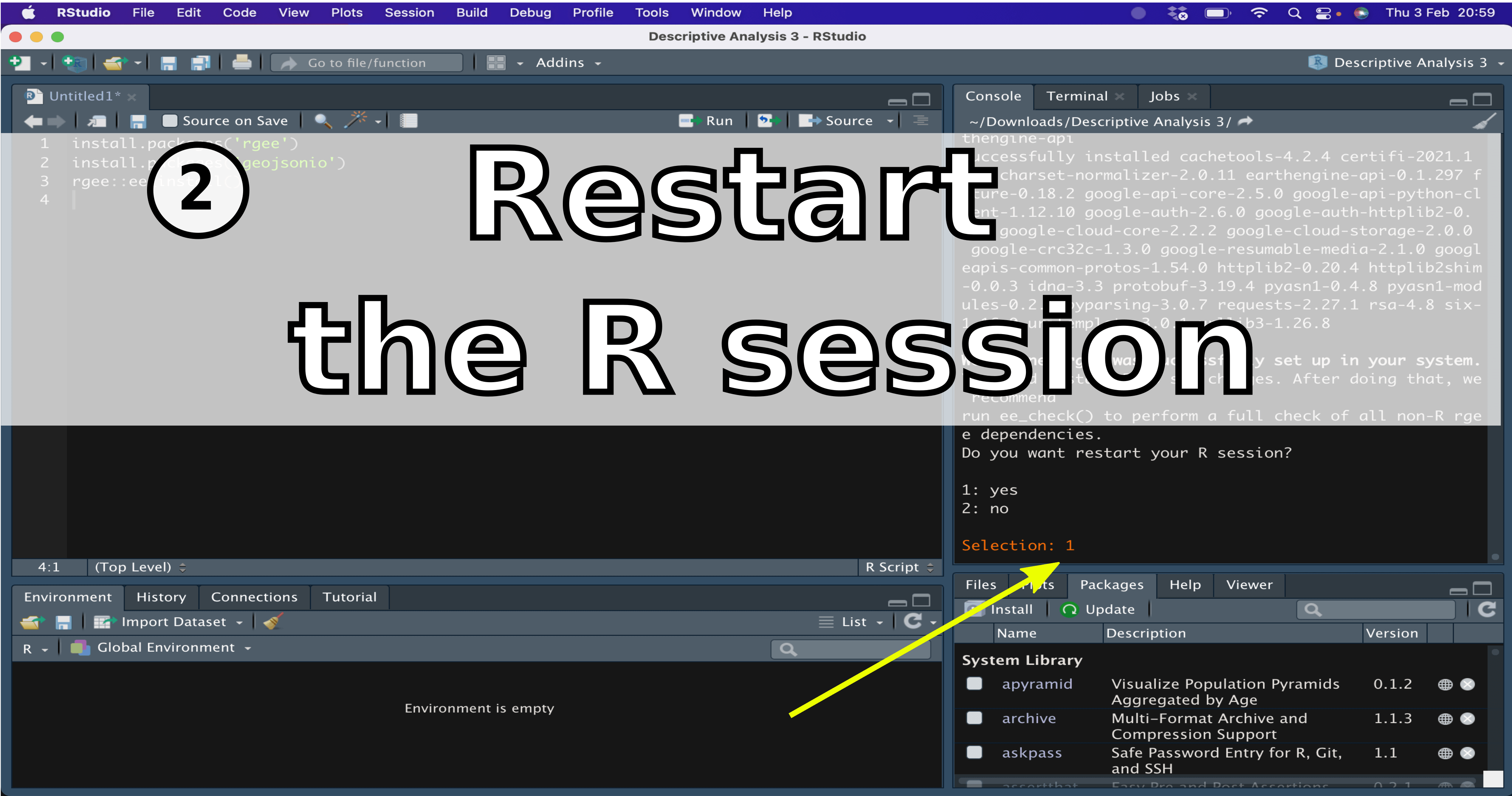This screenshot has width=1512, height=796.
Task: Click the Packages search field
Action: [1376, 610]
